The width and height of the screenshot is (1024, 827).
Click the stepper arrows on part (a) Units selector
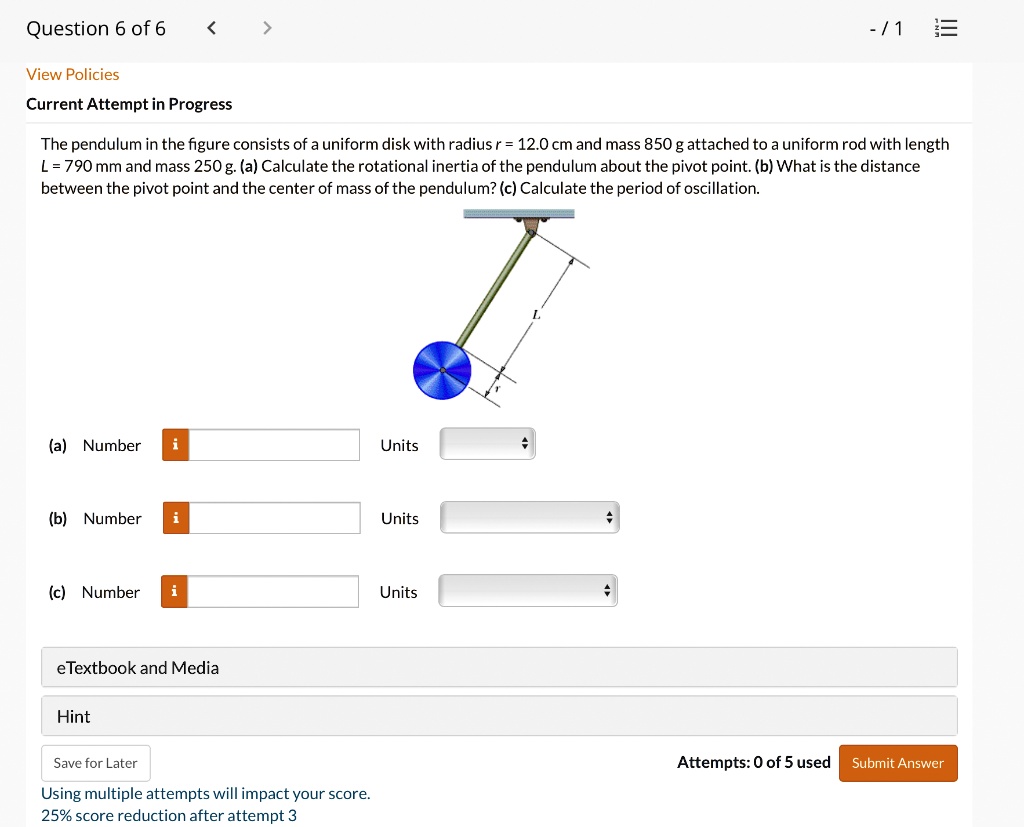[523, 443]
